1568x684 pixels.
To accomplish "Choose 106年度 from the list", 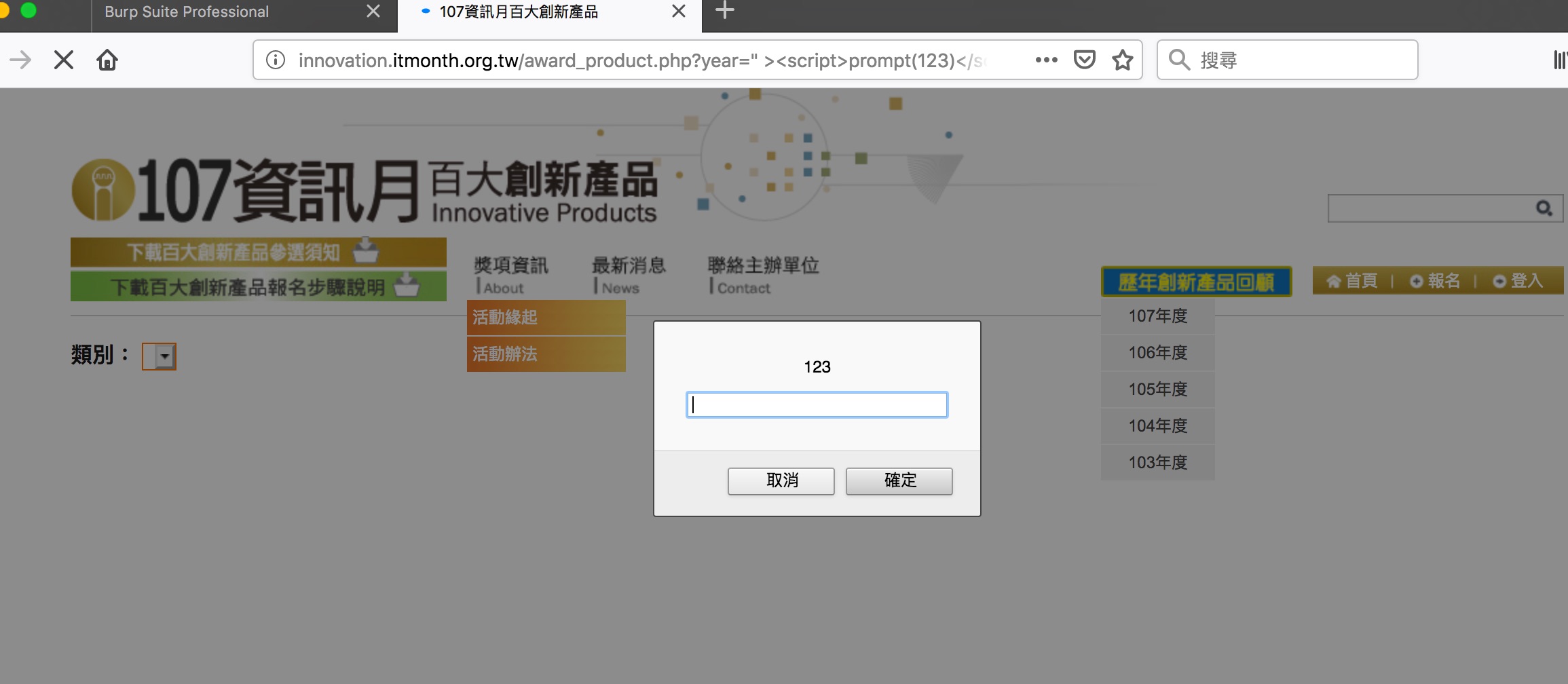I will click(x=1158, y=353).
